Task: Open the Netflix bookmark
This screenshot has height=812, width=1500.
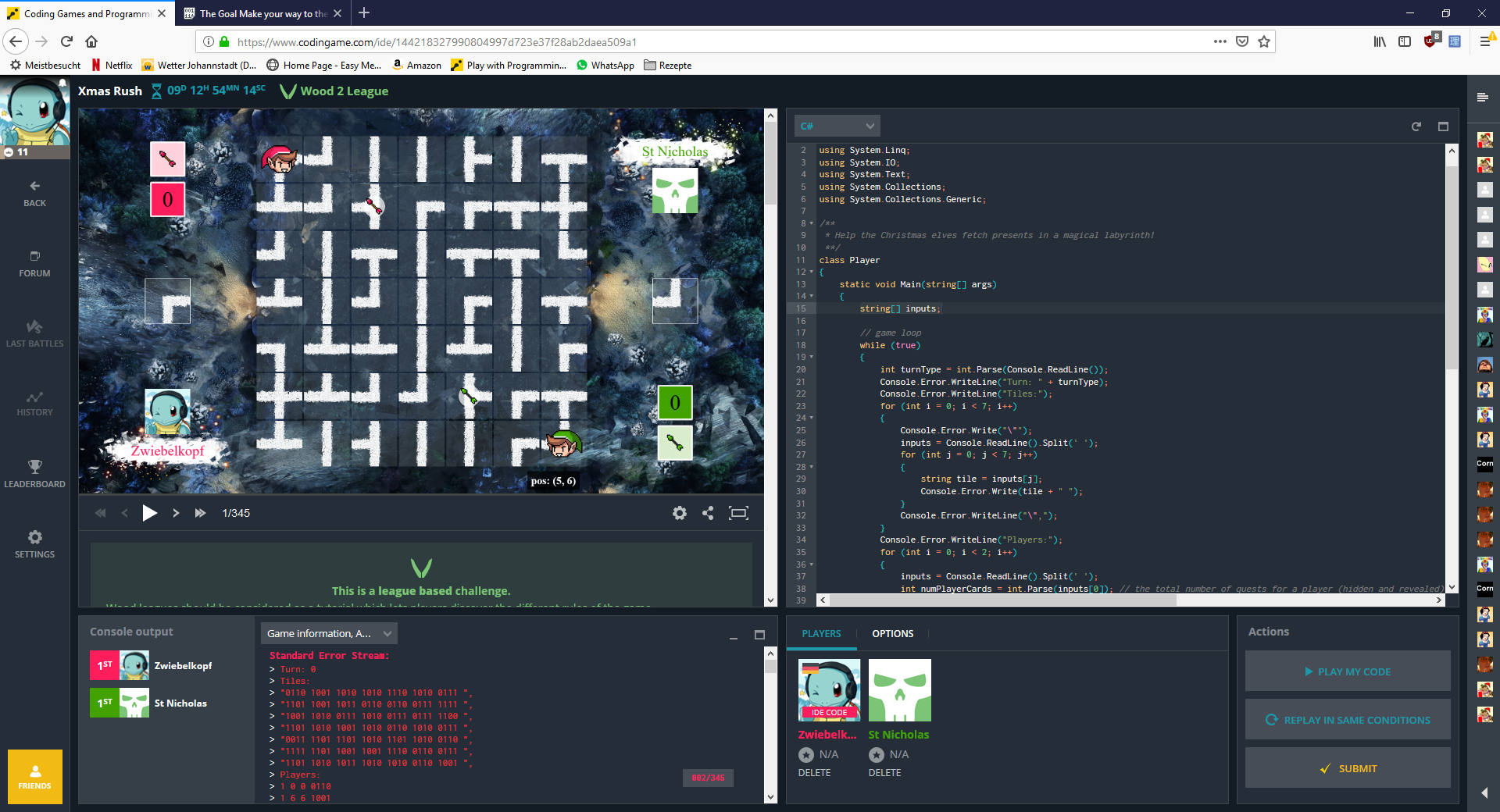Action: 112,65
